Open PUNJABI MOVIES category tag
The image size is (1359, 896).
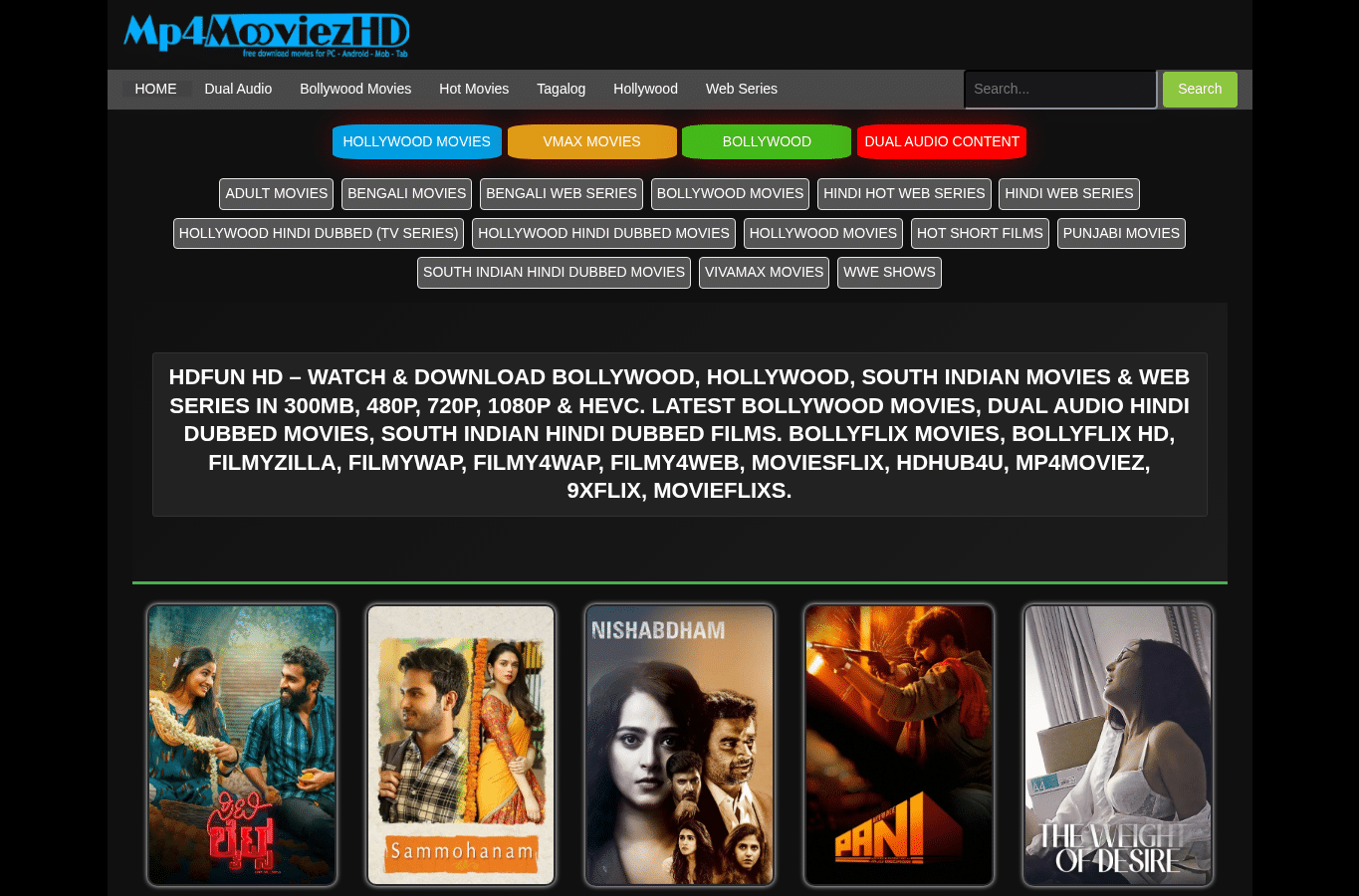click(1121, 233)
